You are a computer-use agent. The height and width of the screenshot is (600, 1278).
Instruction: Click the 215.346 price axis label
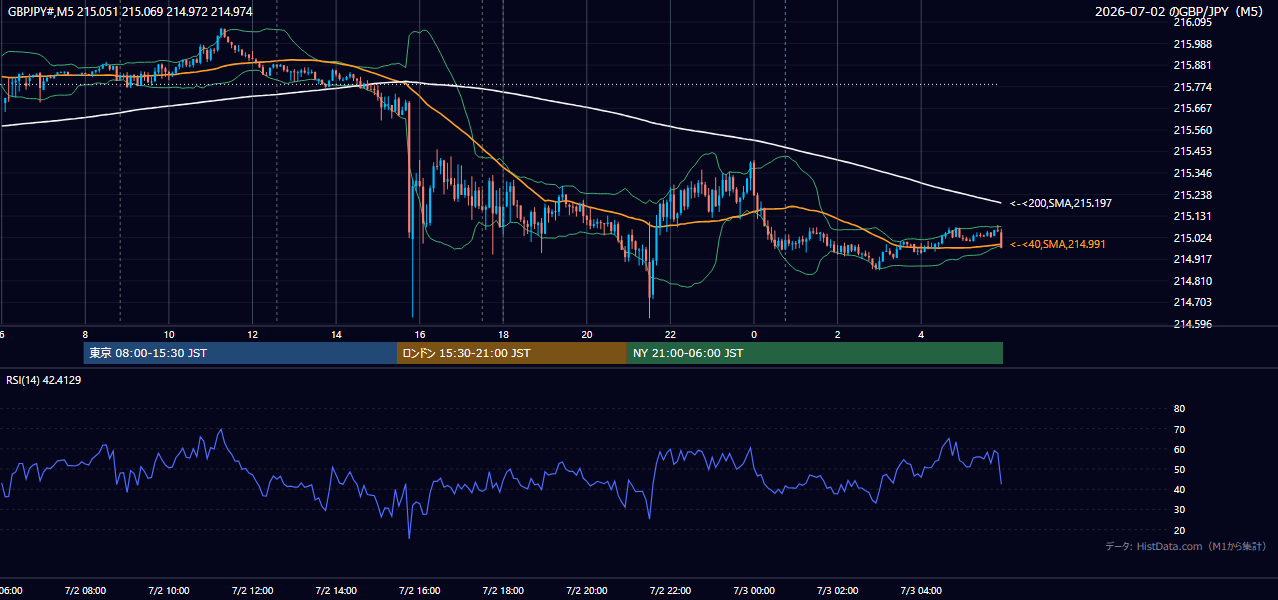pyautogui.click(x=1192, y=173)
